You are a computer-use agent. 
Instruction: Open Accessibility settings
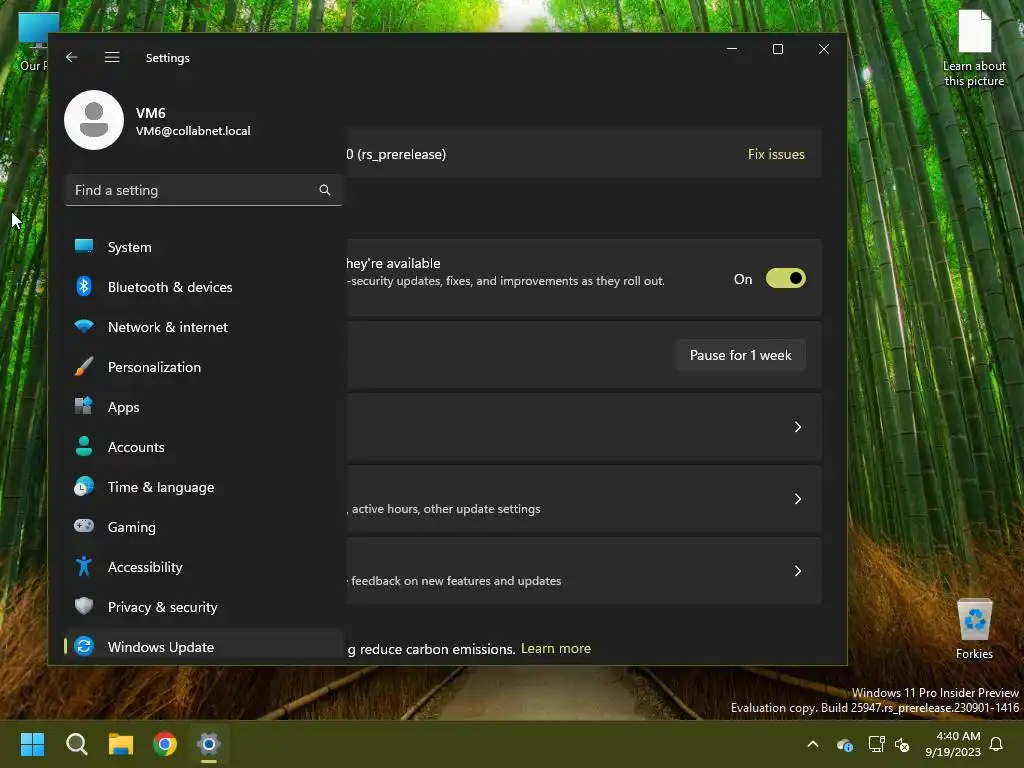coord(204,567)
